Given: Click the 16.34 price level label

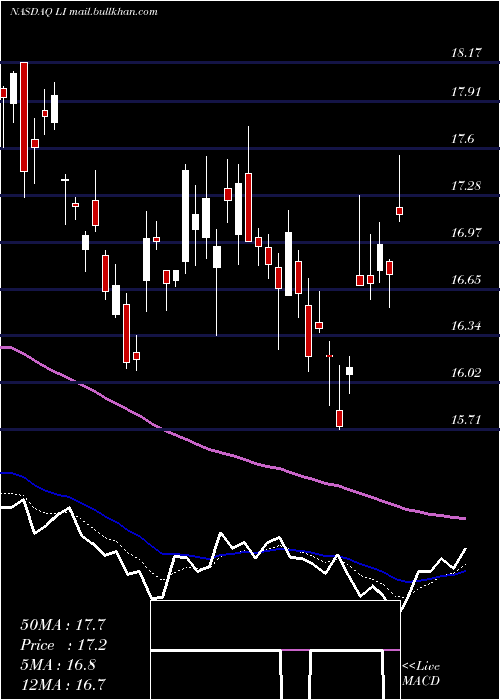Looking at the screenshot, I should click(467, 326).
